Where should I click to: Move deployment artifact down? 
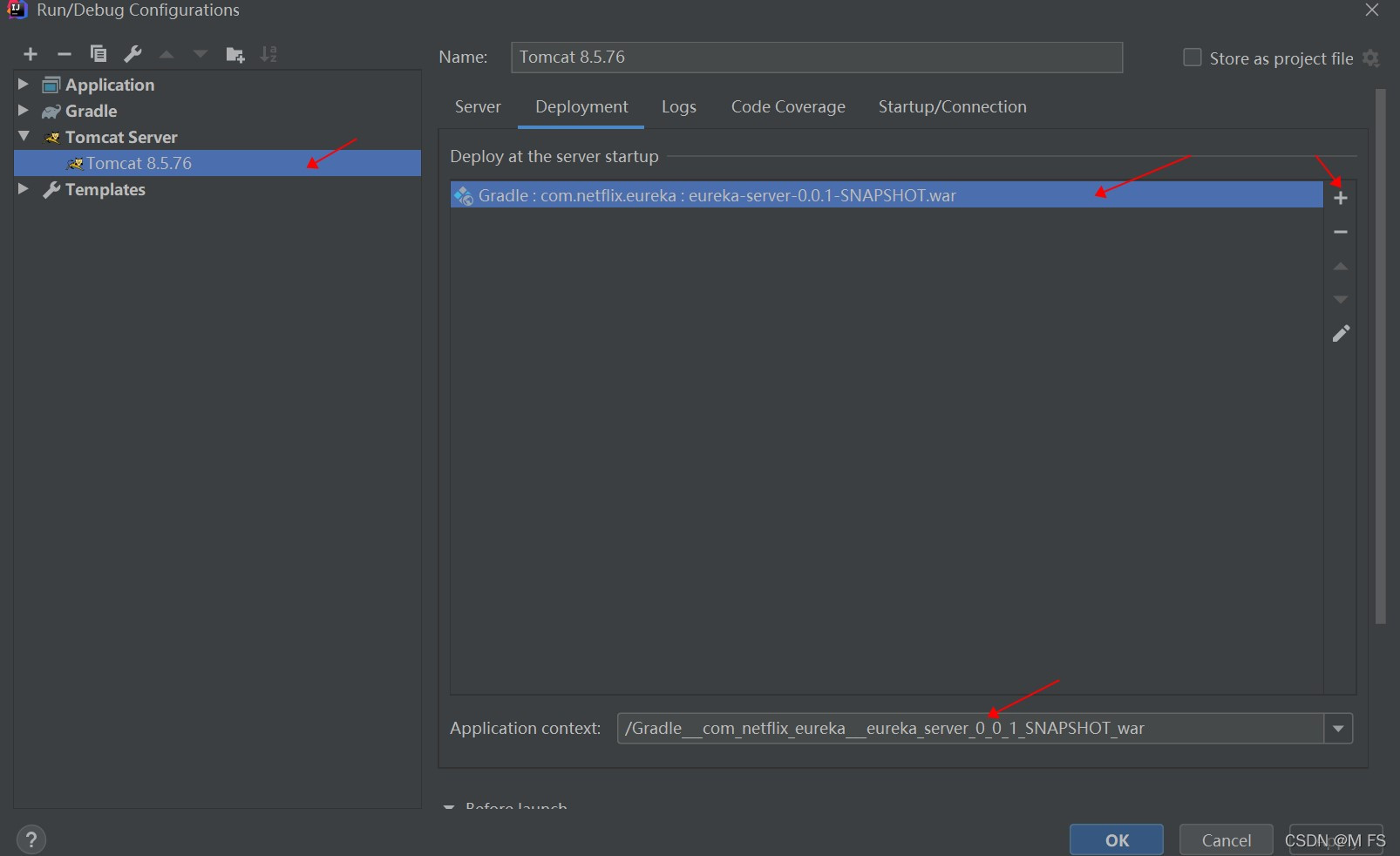point(1341,300)
